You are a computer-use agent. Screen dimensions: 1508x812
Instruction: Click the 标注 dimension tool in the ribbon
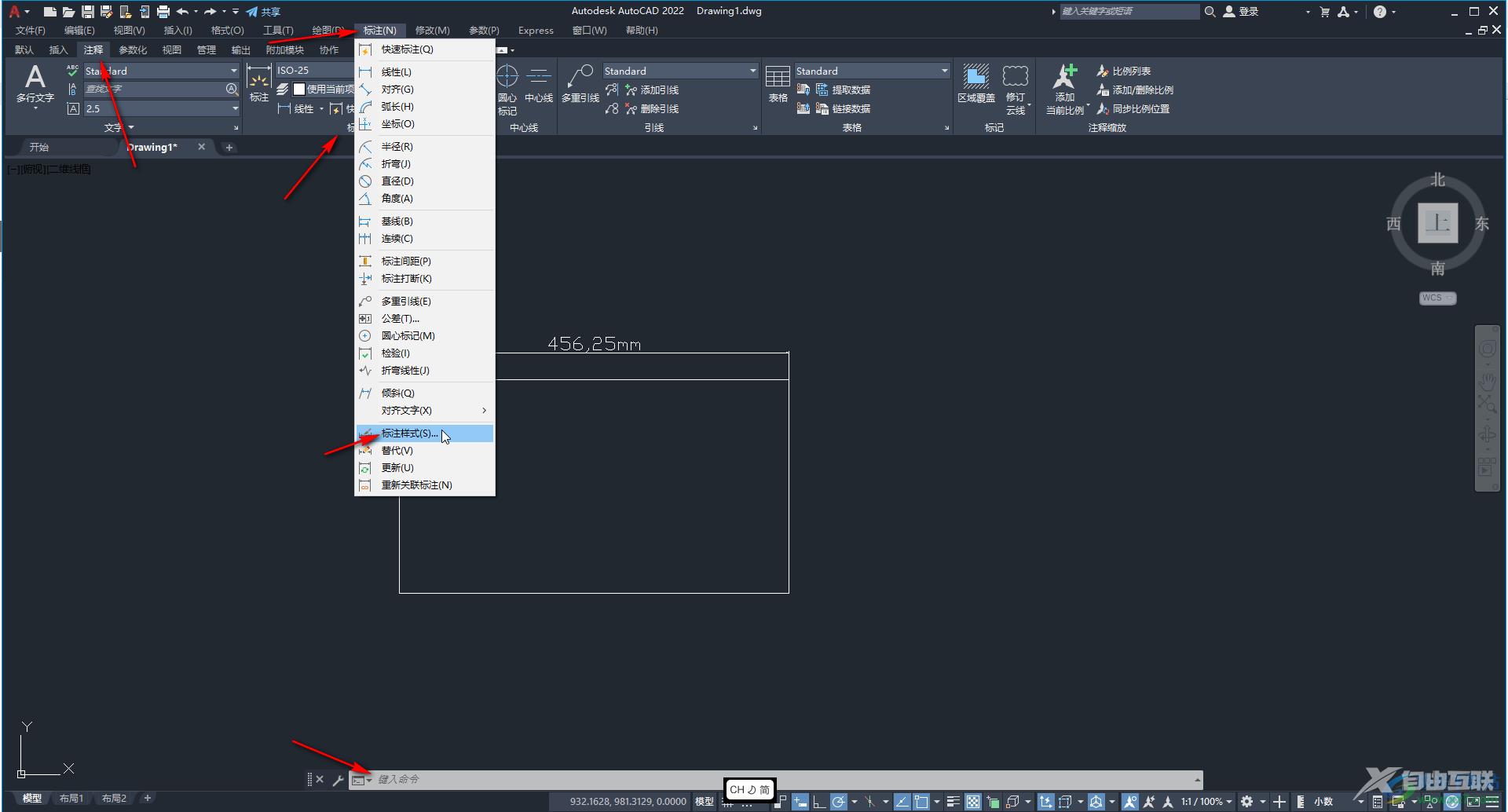(x=258, y=85)
